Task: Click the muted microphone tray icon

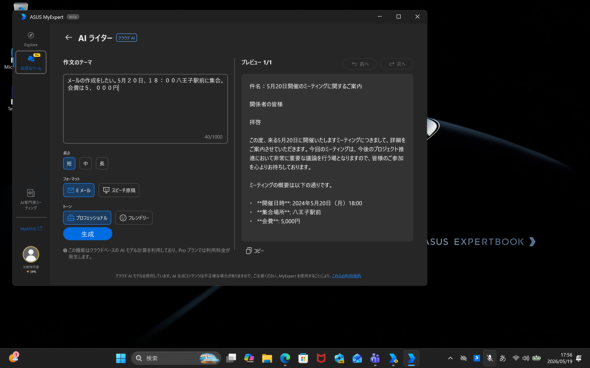Action: [x=490, y=358]
